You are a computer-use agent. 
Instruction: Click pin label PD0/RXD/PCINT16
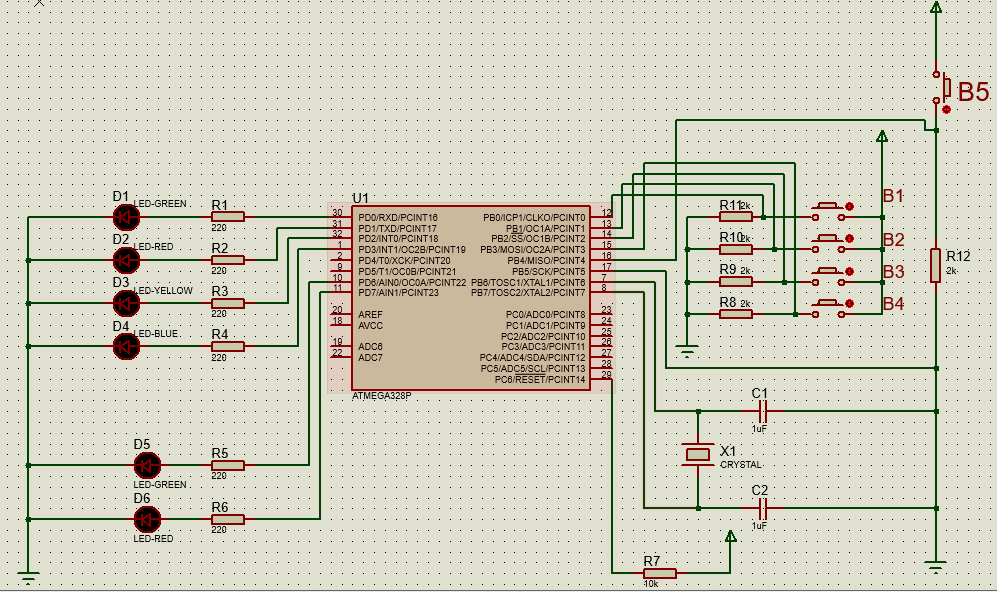(x=398, y=217)
